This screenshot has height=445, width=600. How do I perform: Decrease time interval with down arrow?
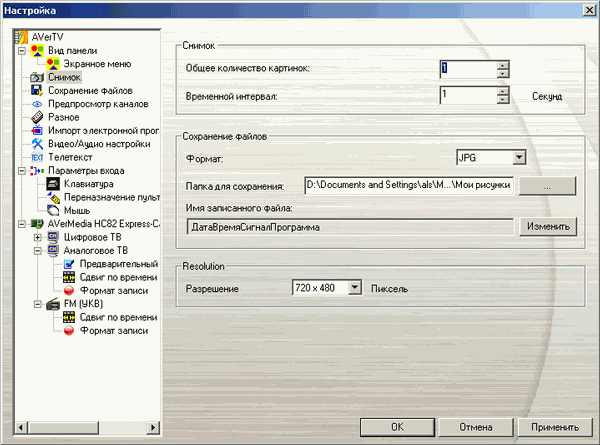[x=503, y=101]
